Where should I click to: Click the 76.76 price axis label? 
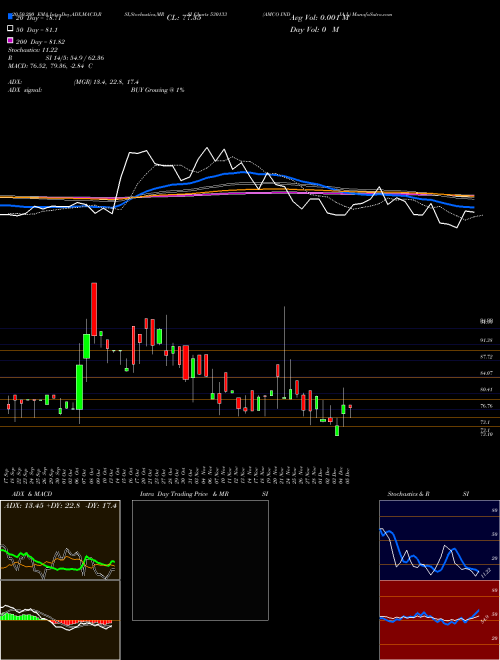(x=486, y=406)
